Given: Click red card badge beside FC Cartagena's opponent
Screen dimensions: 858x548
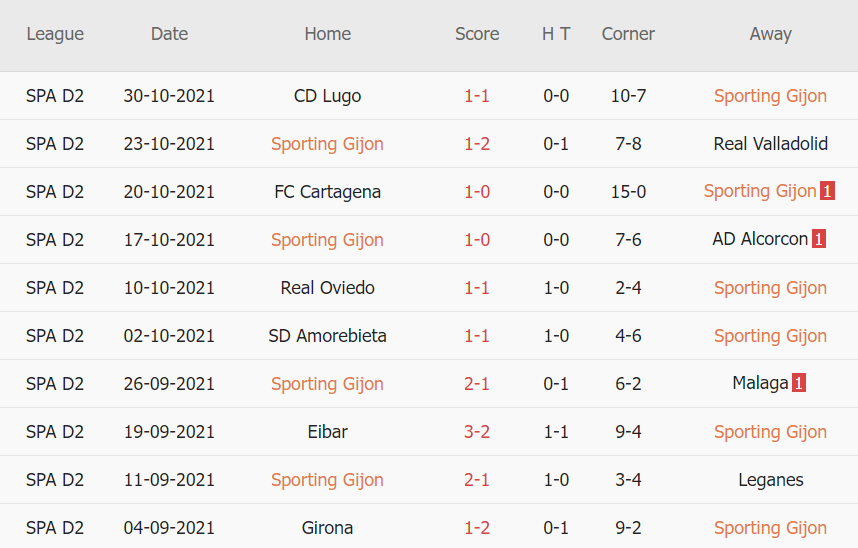Looking at the screenshot, I should tap(827, 191).
